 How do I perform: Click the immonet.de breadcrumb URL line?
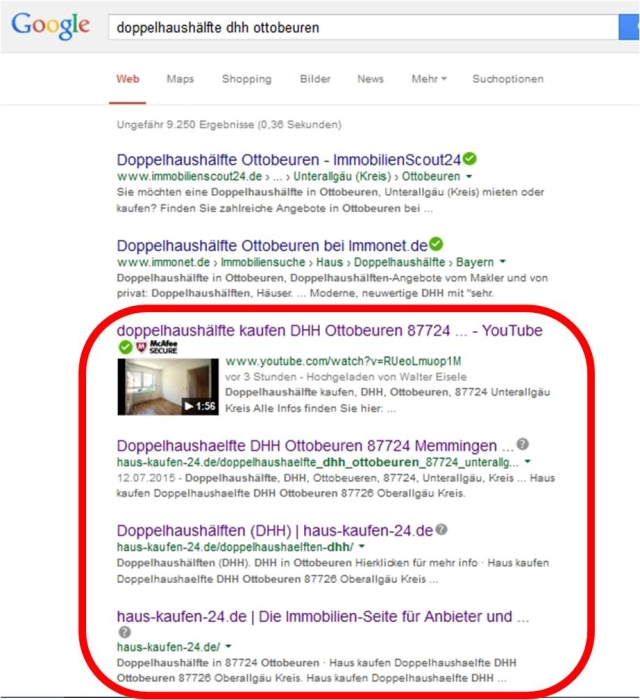point(306,262)
